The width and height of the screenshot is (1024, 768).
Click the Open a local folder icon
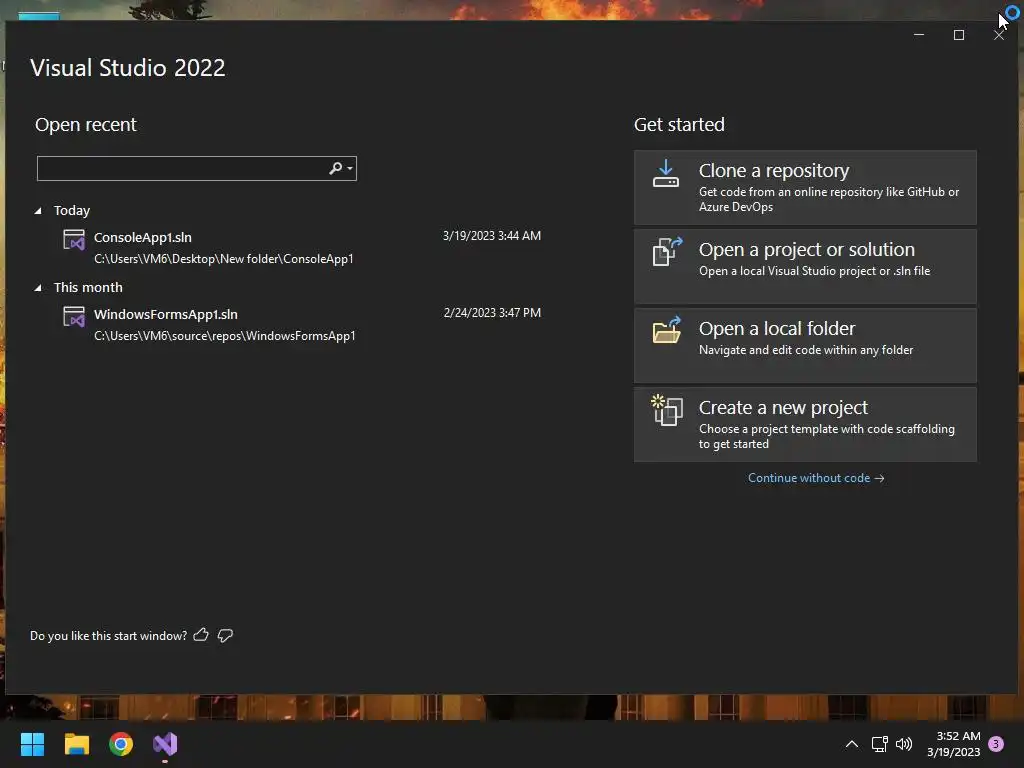click(x=667, y=330)
